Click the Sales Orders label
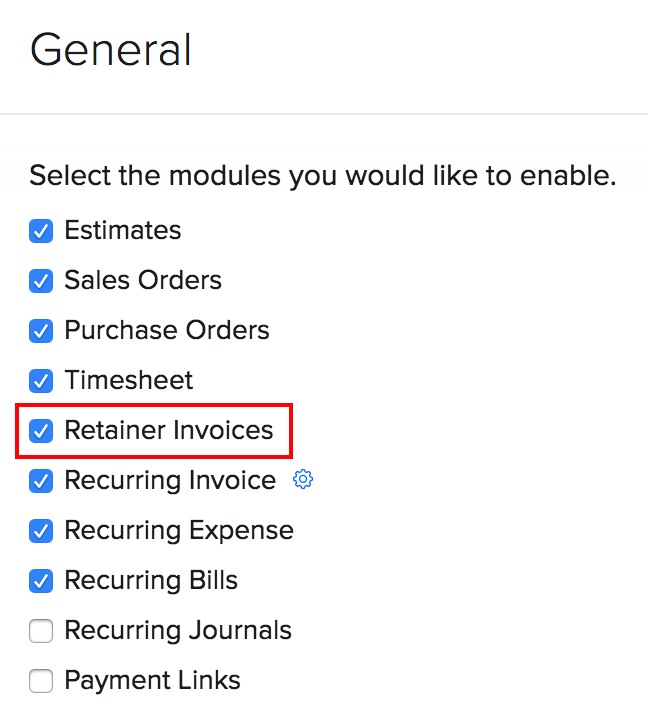 pos(143,280)
